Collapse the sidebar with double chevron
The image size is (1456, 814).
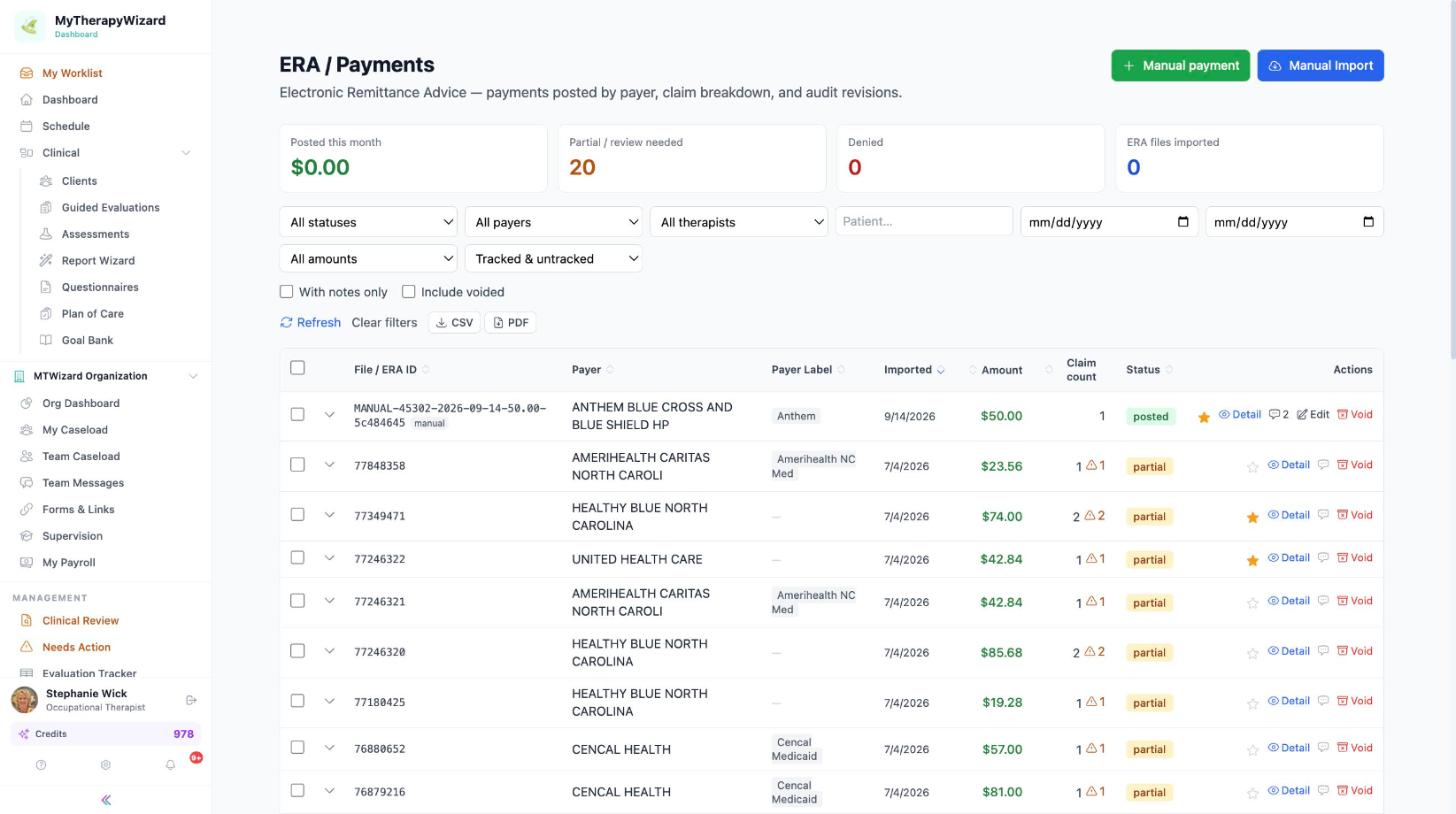click(x=105, y=800)
